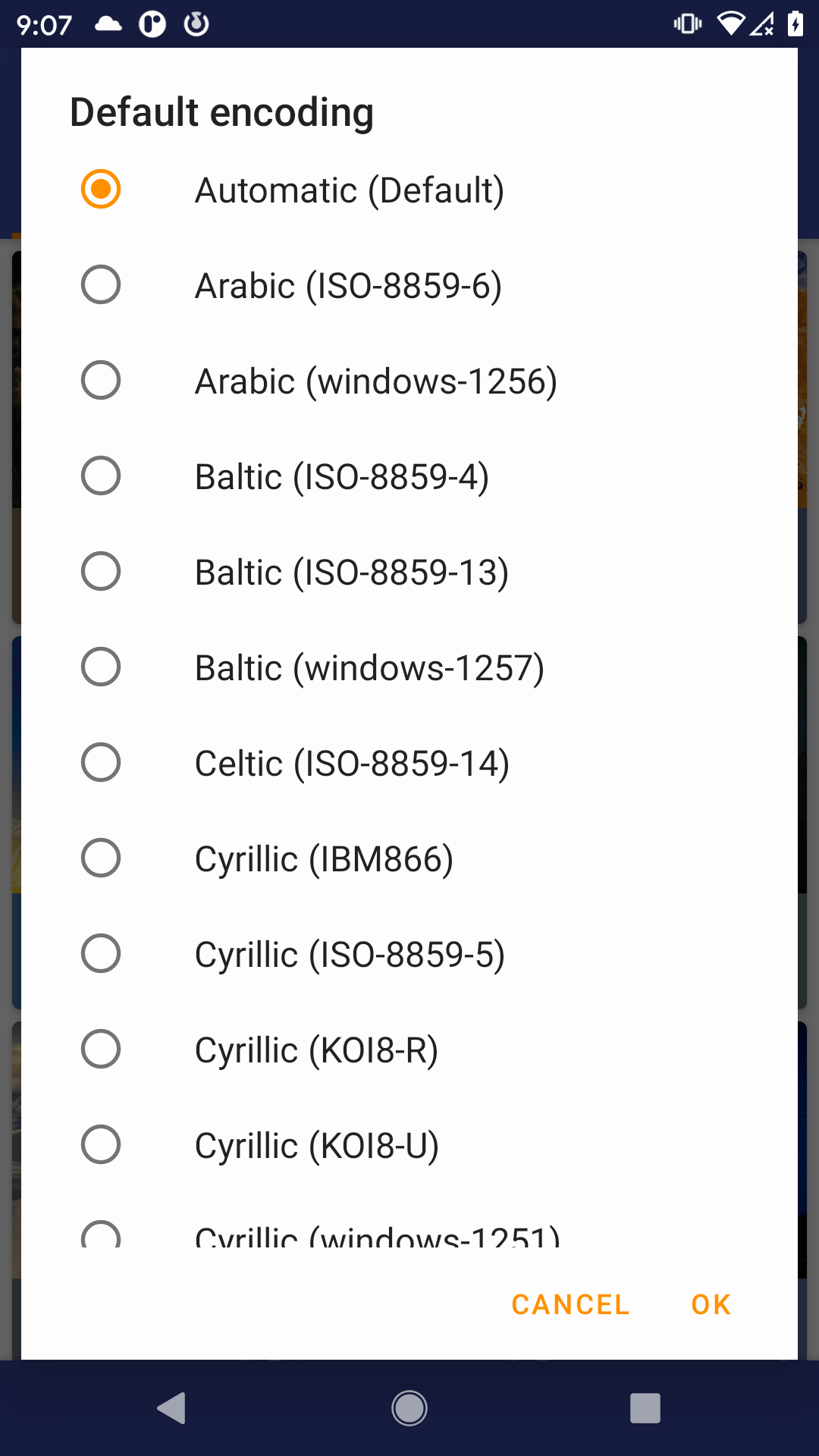The image size is (819, 1456).
Task: Pick Cyrillic (KOI8-R) encoding
Action: (101, 1049)
